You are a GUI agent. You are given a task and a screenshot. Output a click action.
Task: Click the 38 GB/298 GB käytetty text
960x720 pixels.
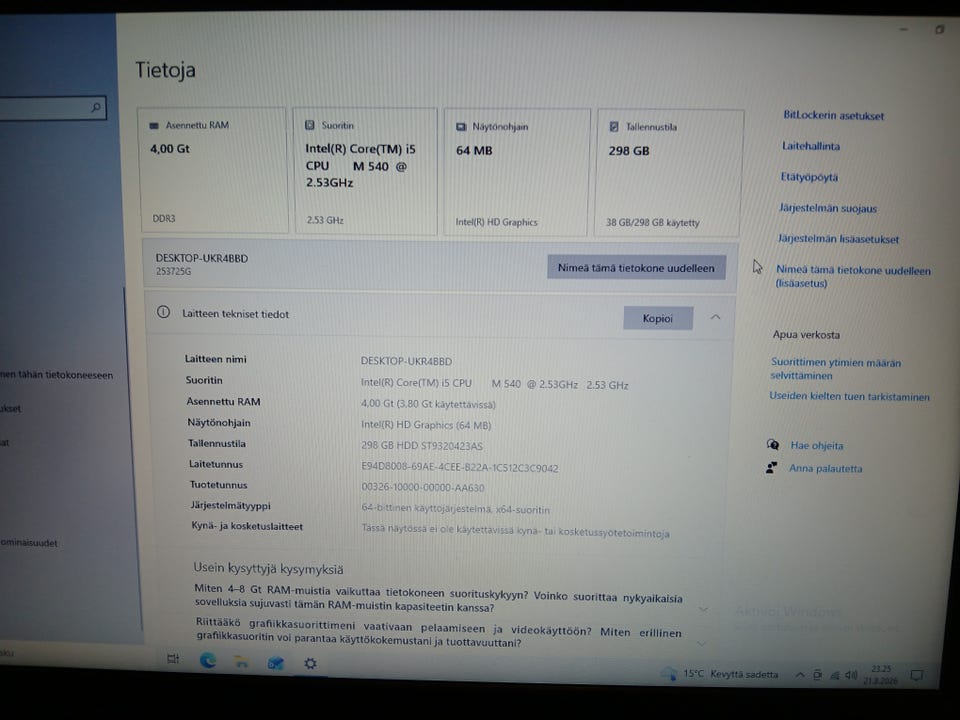click(x=652, y=222)
